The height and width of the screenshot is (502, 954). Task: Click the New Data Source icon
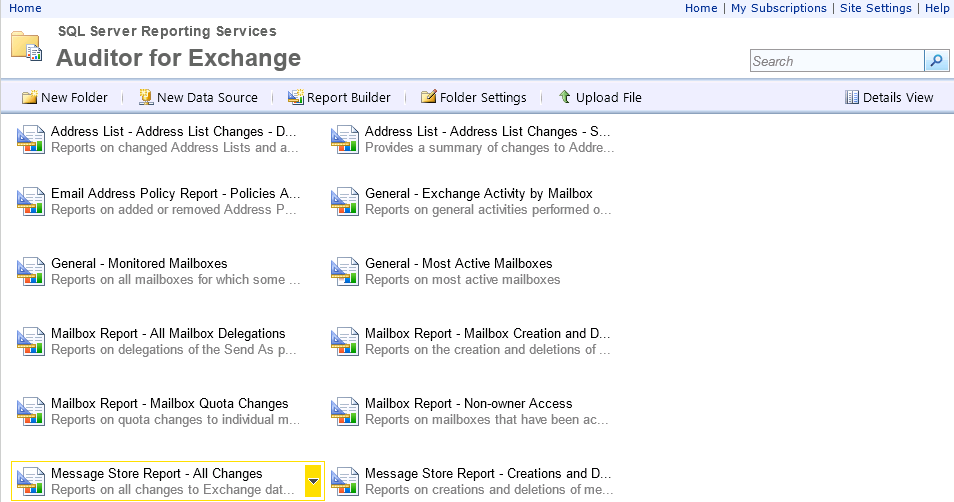point(145,97)
